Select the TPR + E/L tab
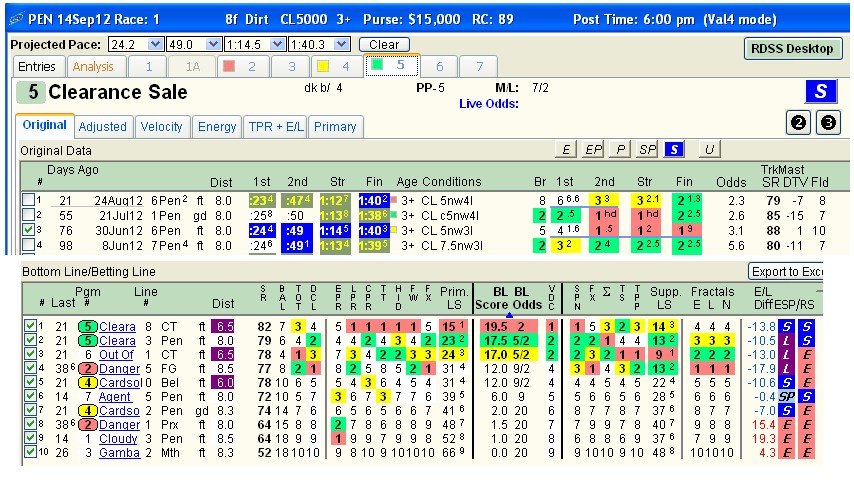This screenshot has width=854, height=484. coord(276,127)
